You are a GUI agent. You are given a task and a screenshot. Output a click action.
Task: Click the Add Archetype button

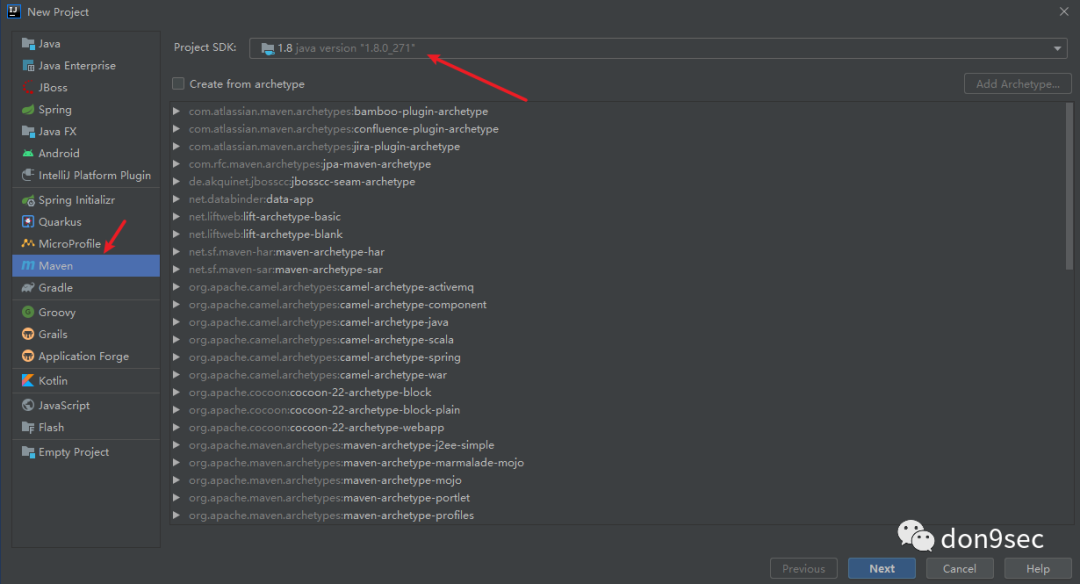tap(1018, 84)
